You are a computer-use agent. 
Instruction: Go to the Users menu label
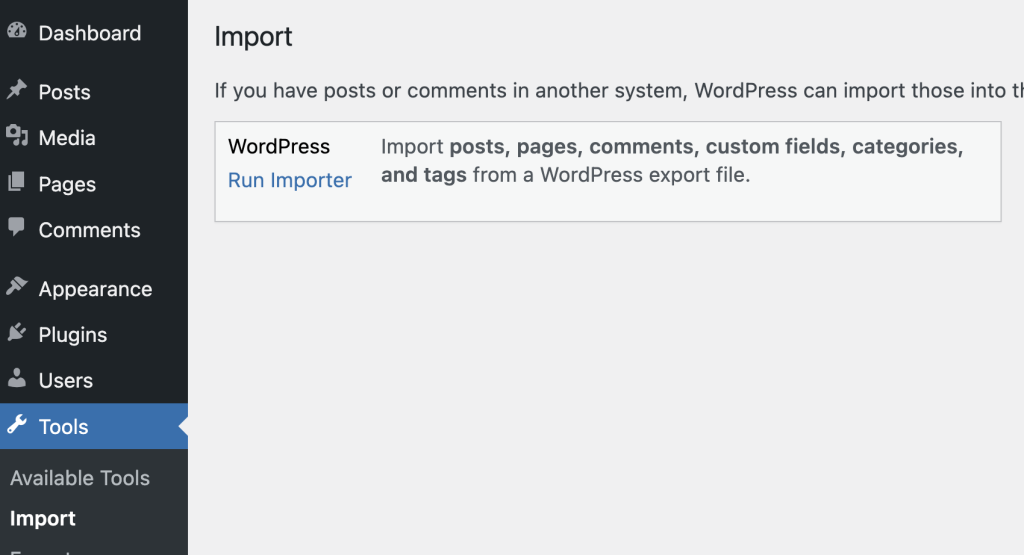click(x=65, y=380)
